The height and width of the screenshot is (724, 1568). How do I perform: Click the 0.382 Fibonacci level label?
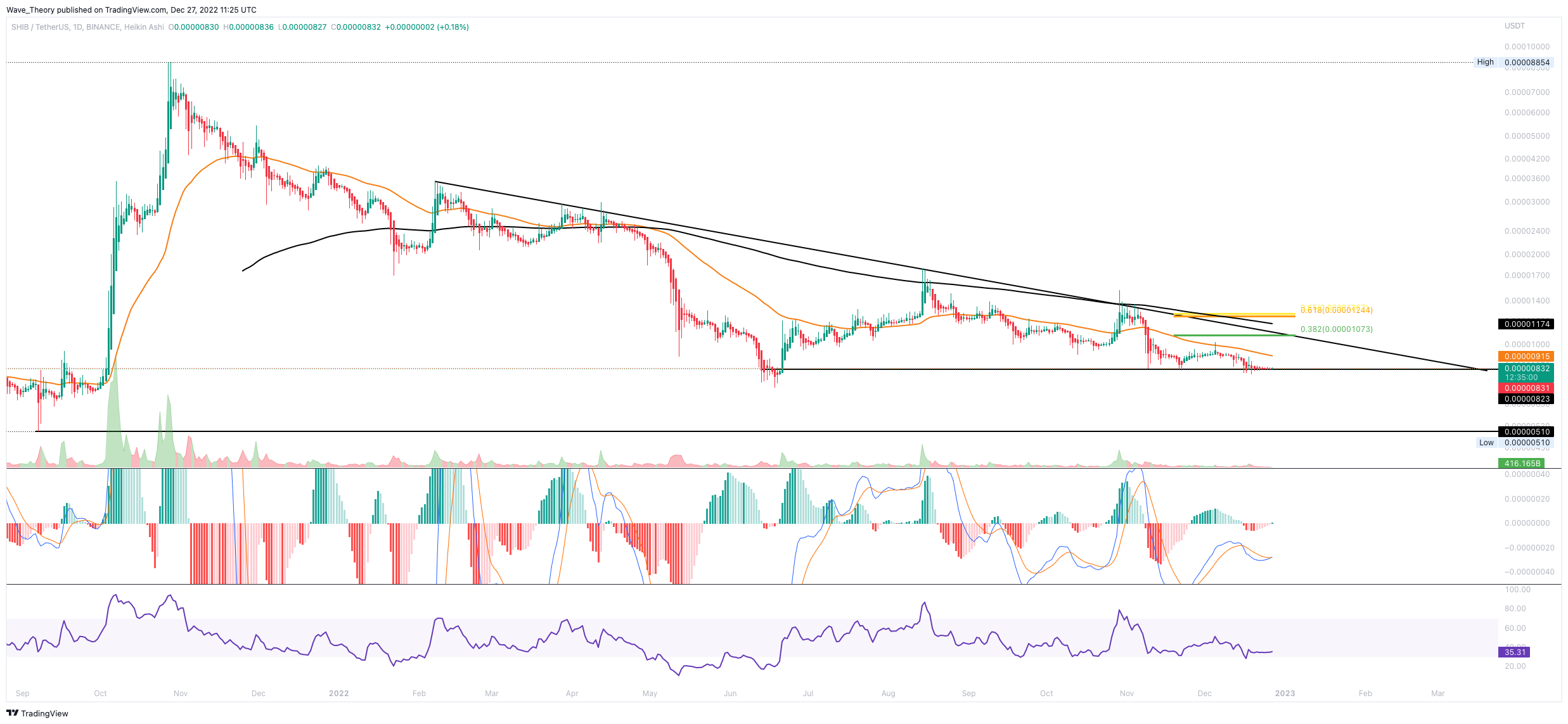click(x=1336, y=329)
